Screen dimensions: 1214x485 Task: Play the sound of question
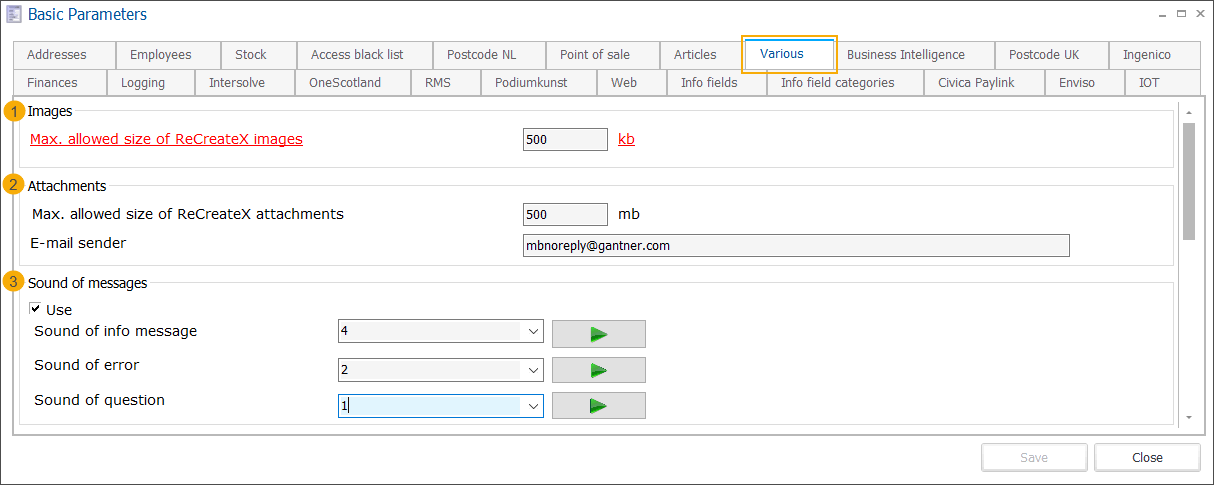[x=598, y=405]
